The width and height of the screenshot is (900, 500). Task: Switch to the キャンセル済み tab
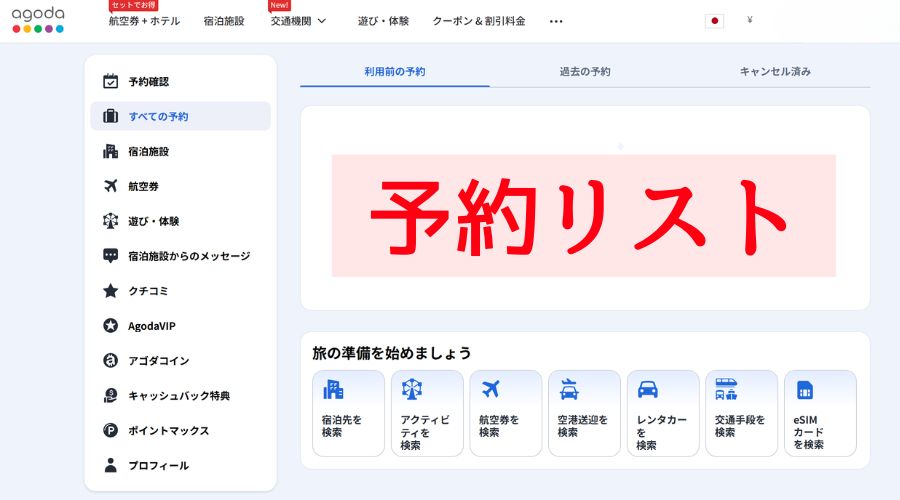coord(775,72)
